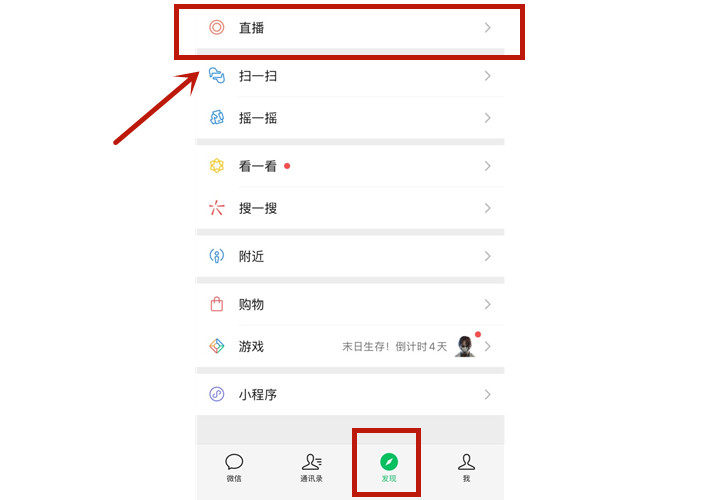Tap the 直播 live stream icon
The height and width of the screenshot is (500, 720).
click(x=217, y=28)
